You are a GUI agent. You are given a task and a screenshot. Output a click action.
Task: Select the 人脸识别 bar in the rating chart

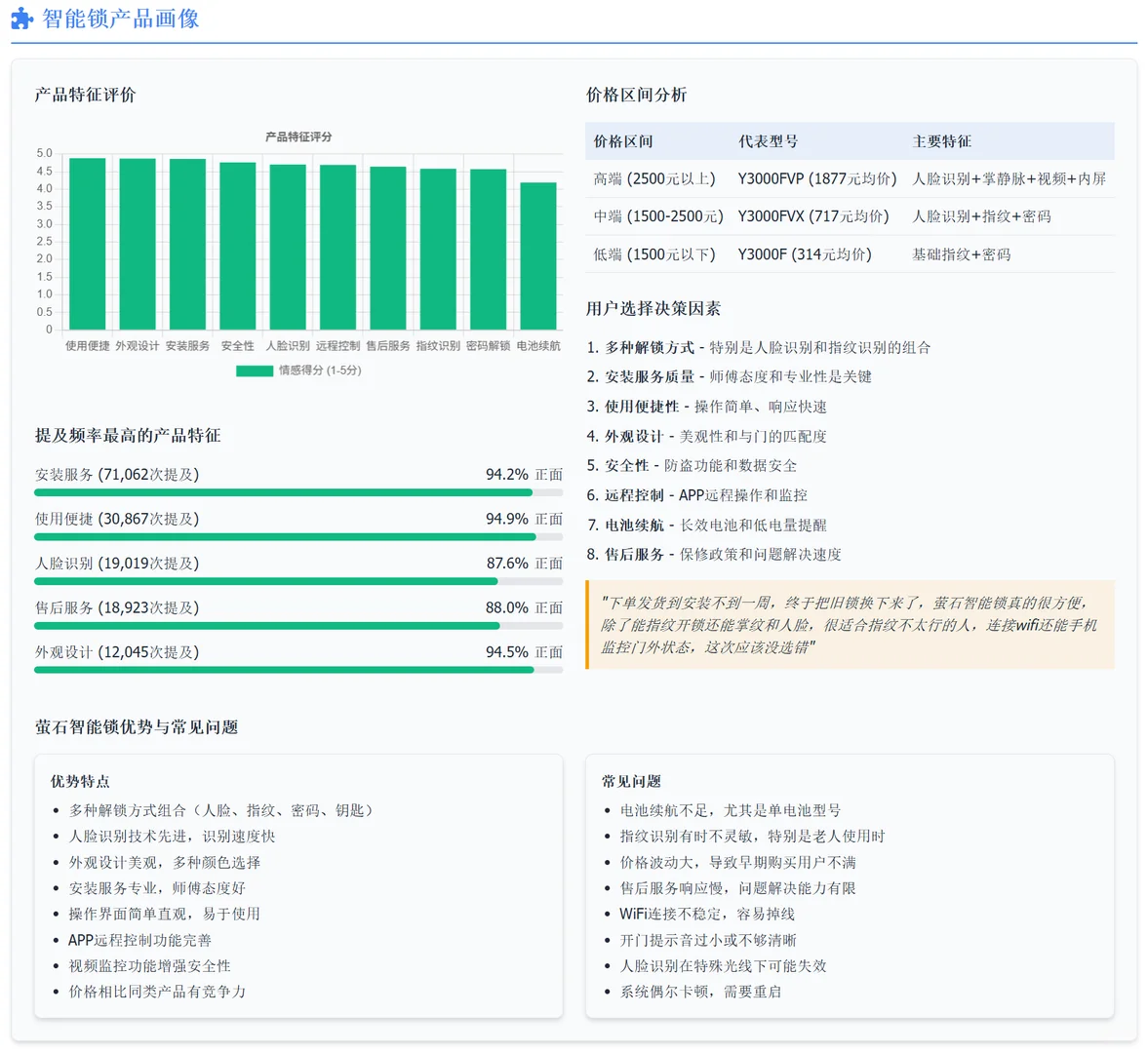pyautogui.click(x=288, y=248)
